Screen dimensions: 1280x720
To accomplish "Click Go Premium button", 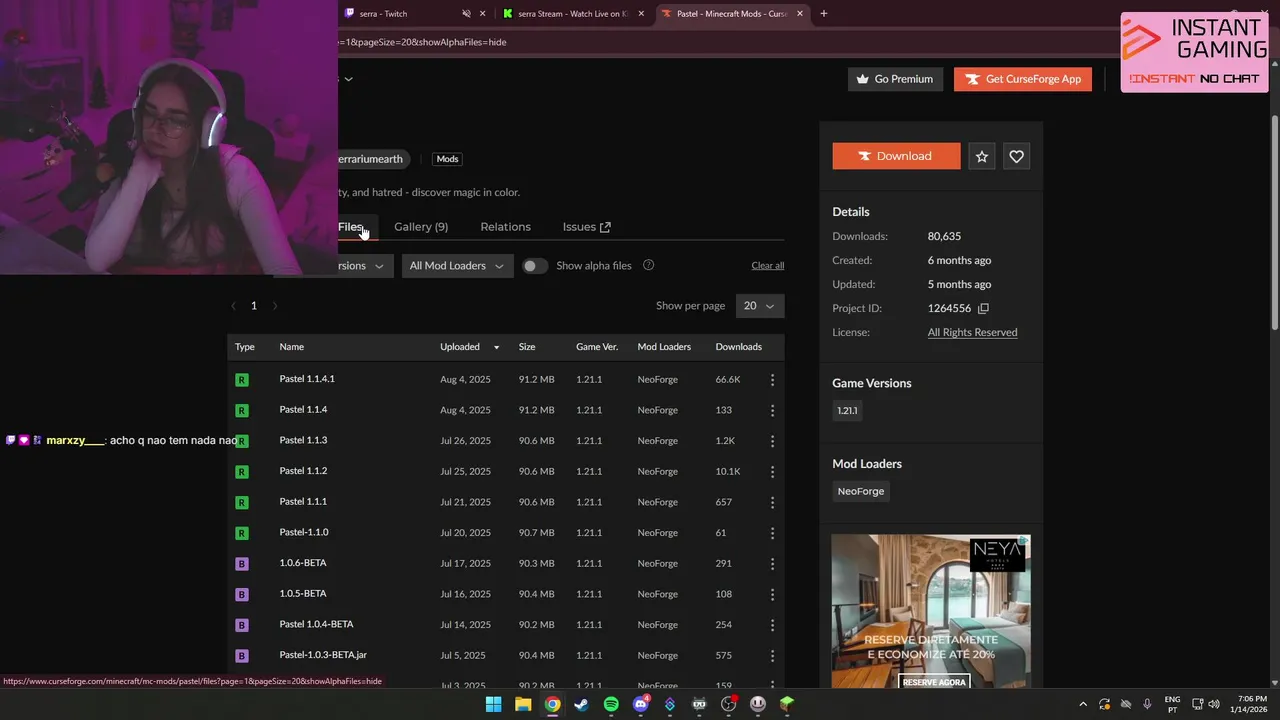I will coord(895,79).
